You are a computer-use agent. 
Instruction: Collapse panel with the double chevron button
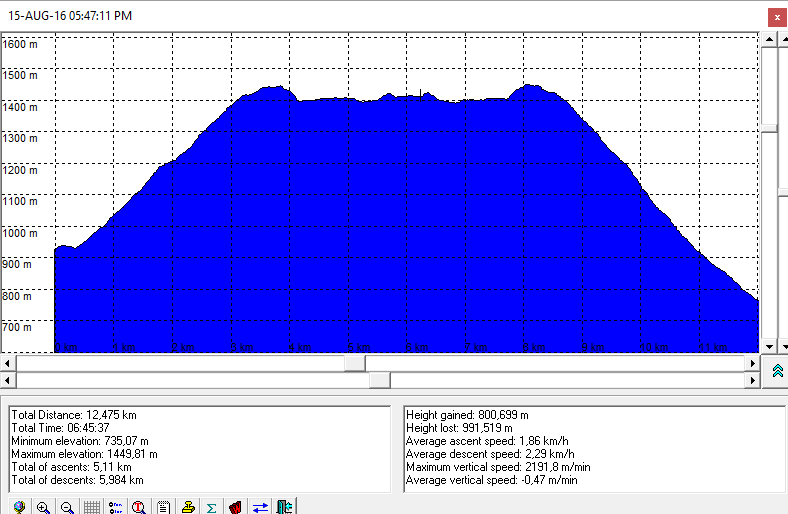(x=777, y=371)
